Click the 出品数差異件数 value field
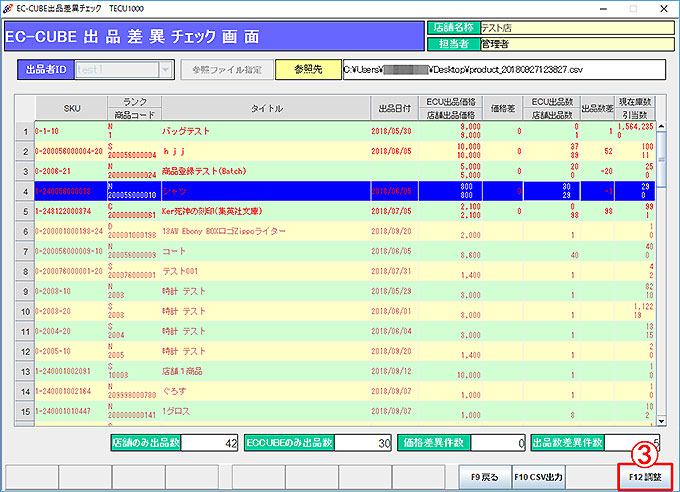 tap(632, 443)
